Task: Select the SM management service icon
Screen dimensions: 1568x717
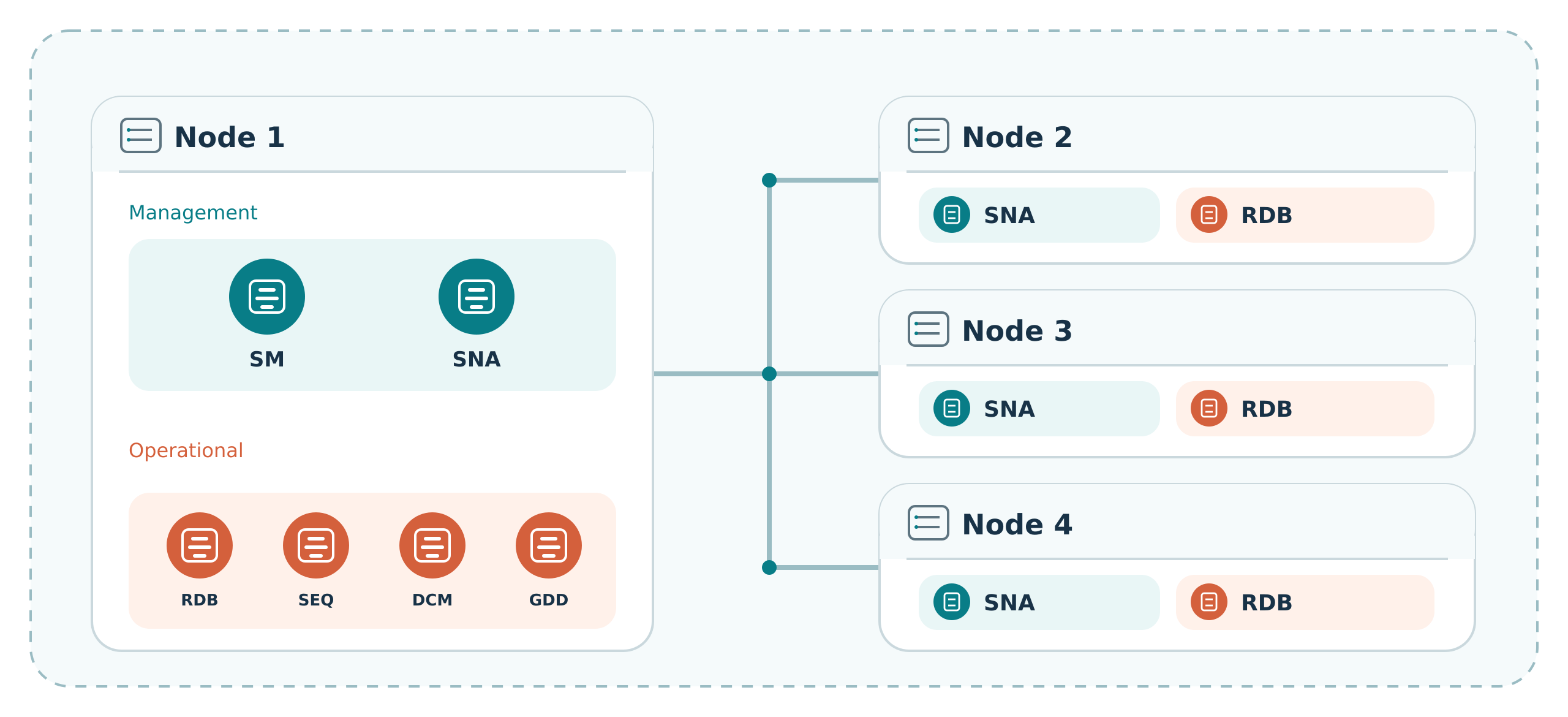Action: pyautogui.click(x=267, y=297)
